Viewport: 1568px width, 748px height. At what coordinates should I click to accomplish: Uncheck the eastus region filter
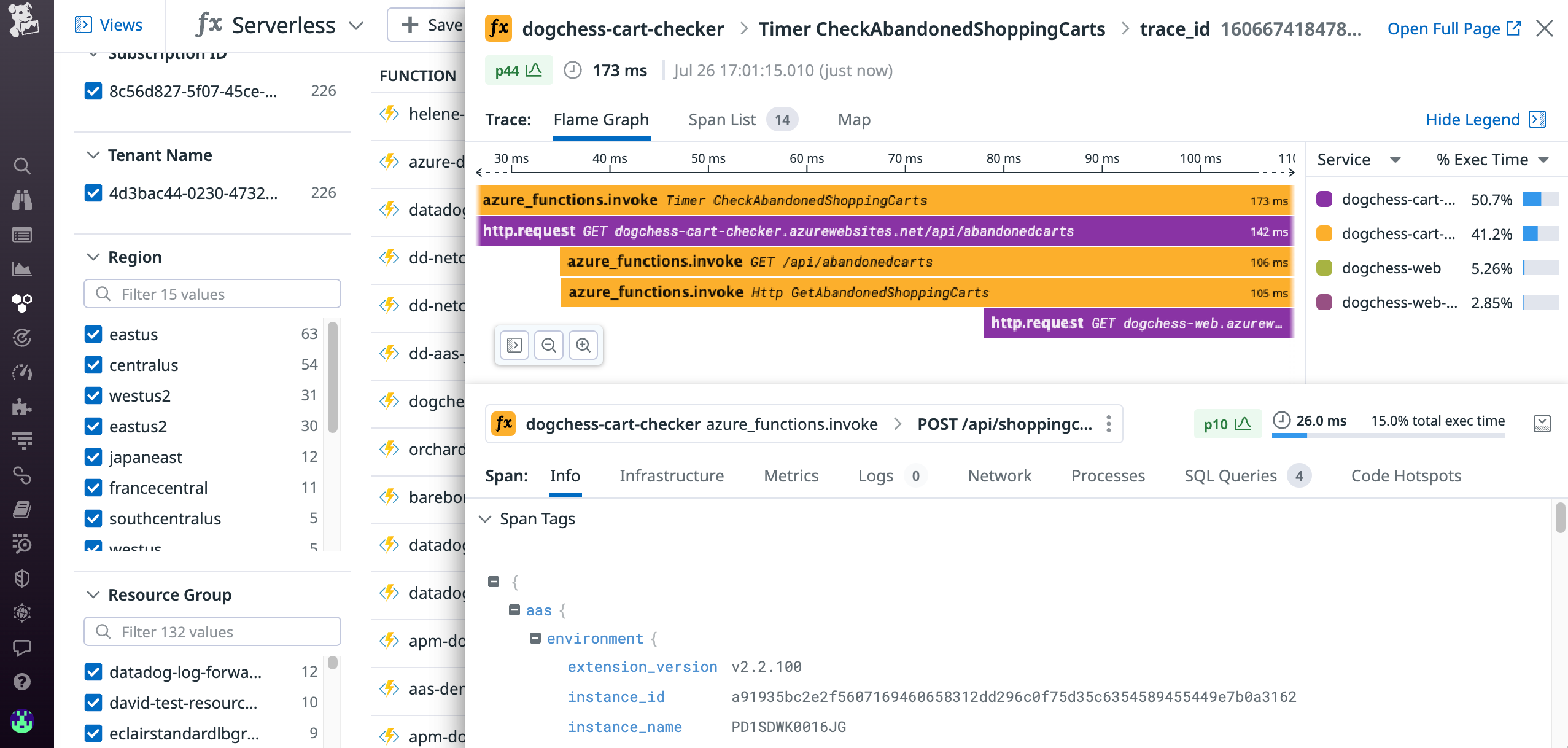tap(93, 333)
